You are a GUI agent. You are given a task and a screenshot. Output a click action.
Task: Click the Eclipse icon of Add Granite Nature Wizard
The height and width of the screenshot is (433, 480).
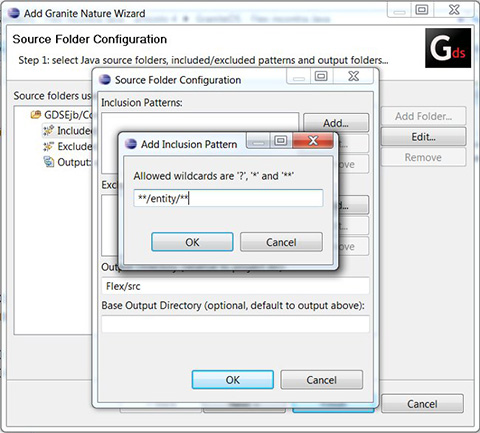[14, 13]
